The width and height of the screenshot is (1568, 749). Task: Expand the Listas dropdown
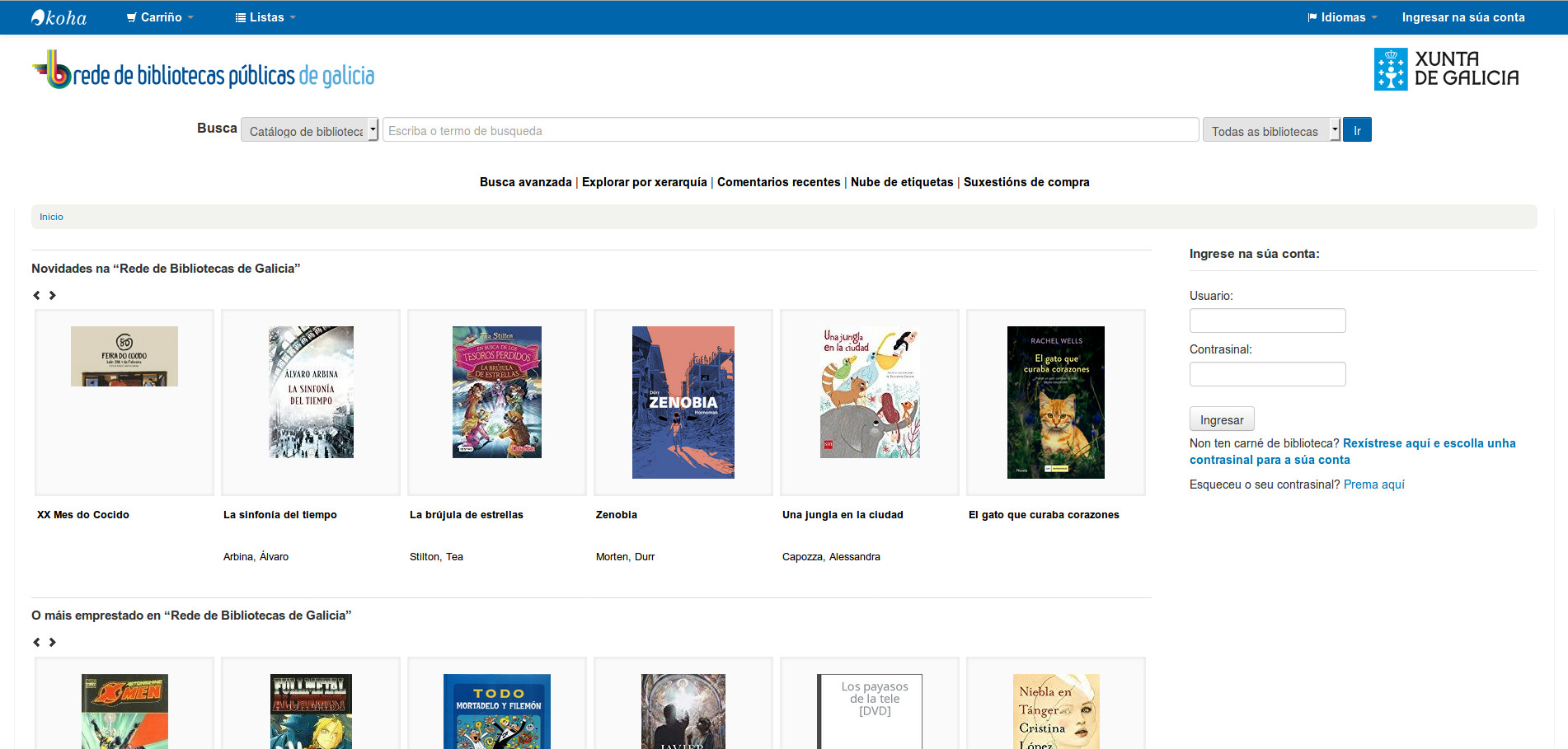click(x=265, y=17)
